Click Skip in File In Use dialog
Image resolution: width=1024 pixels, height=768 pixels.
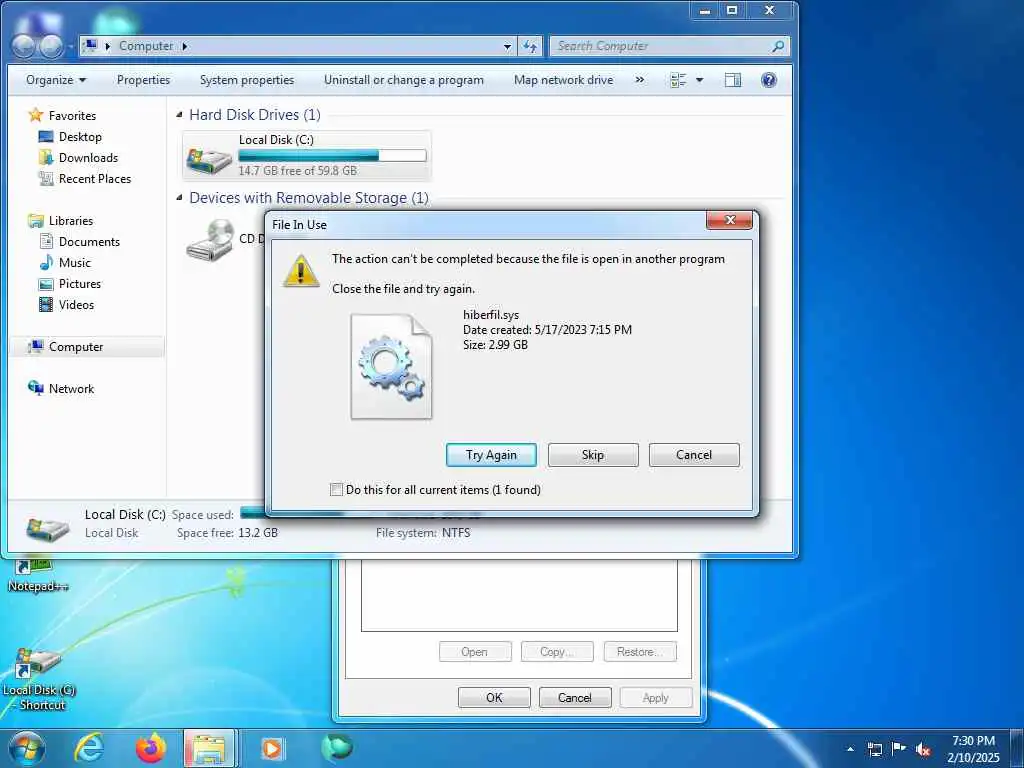click(x=593, y=455)
